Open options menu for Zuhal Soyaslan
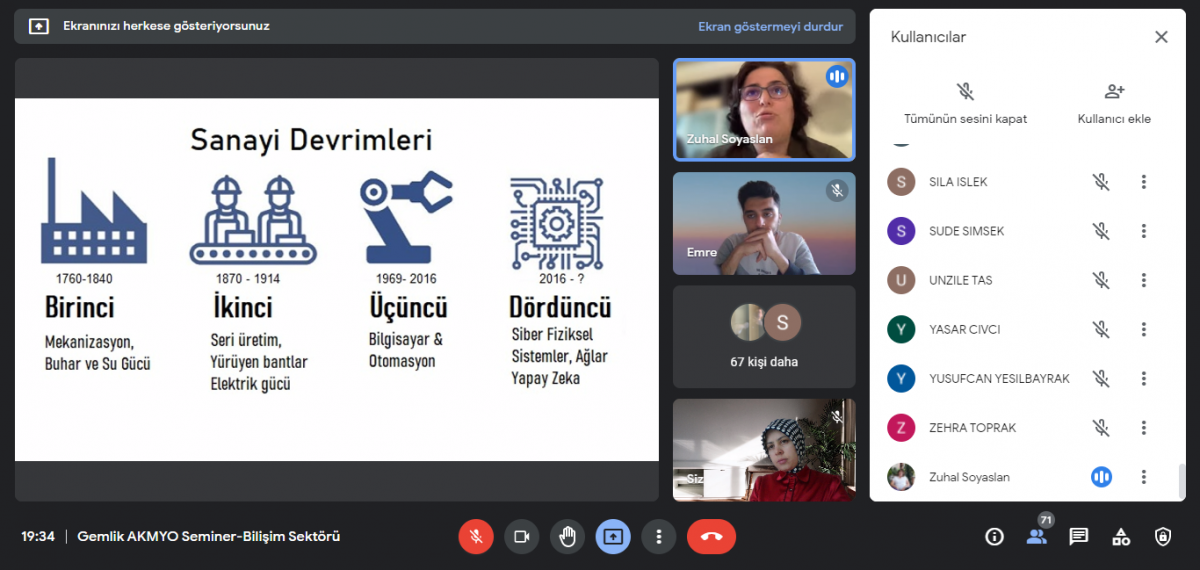The image size is (1200, 570). tap(1144, 477)
